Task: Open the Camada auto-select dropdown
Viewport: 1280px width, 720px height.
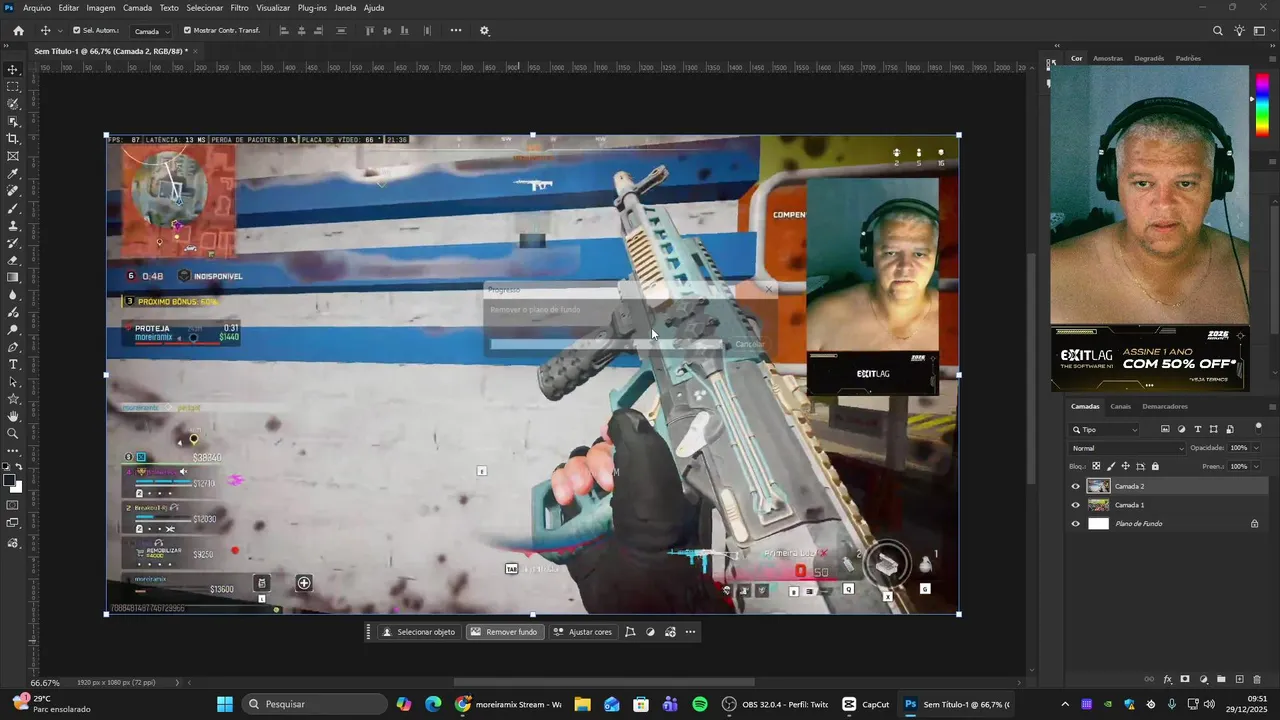Action: click(x=152, y=31)
